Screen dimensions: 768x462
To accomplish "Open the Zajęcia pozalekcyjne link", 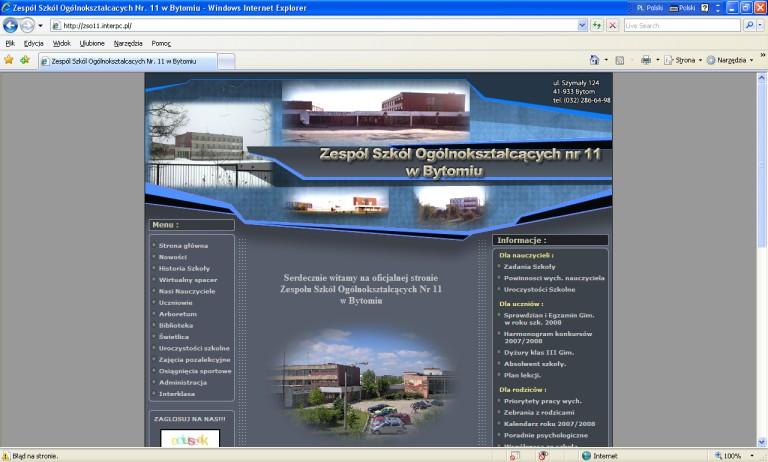I will coord(194,360).
